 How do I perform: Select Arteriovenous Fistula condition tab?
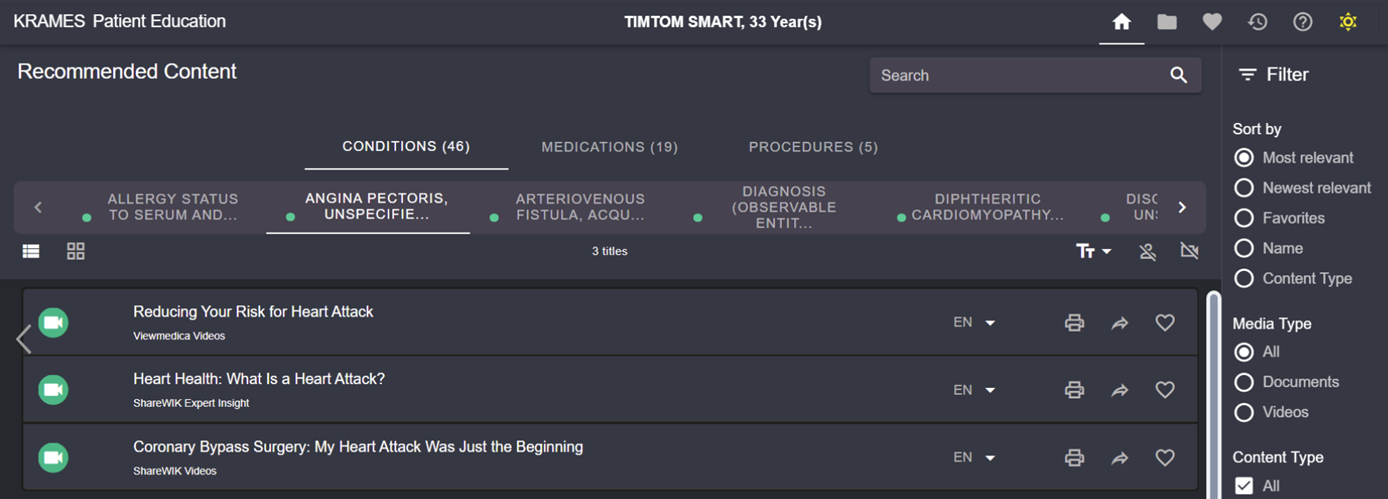[580, 207]
